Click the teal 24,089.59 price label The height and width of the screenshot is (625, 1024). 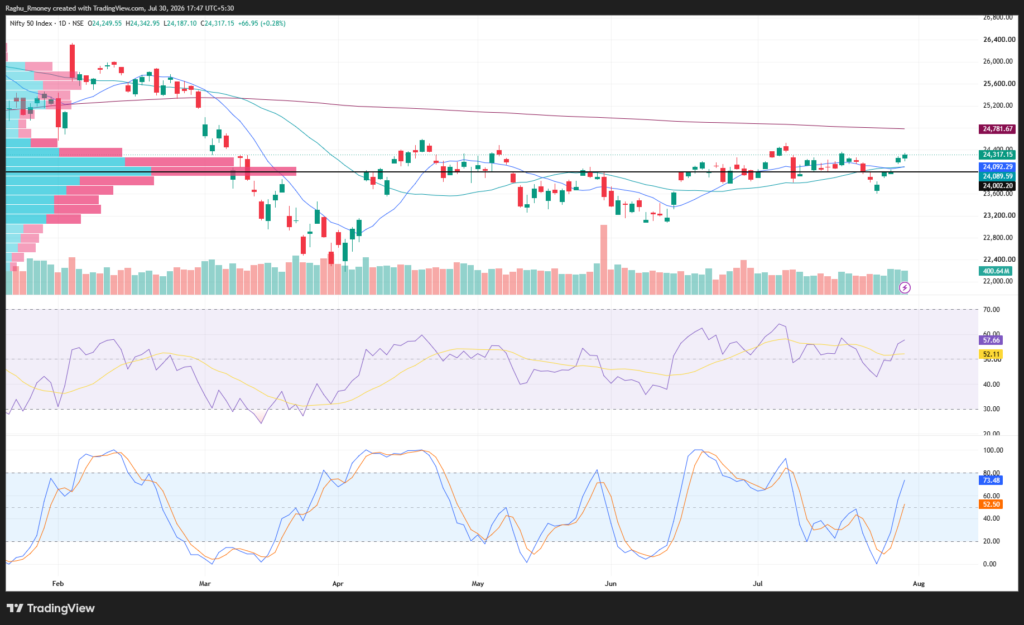pos(997,176)
